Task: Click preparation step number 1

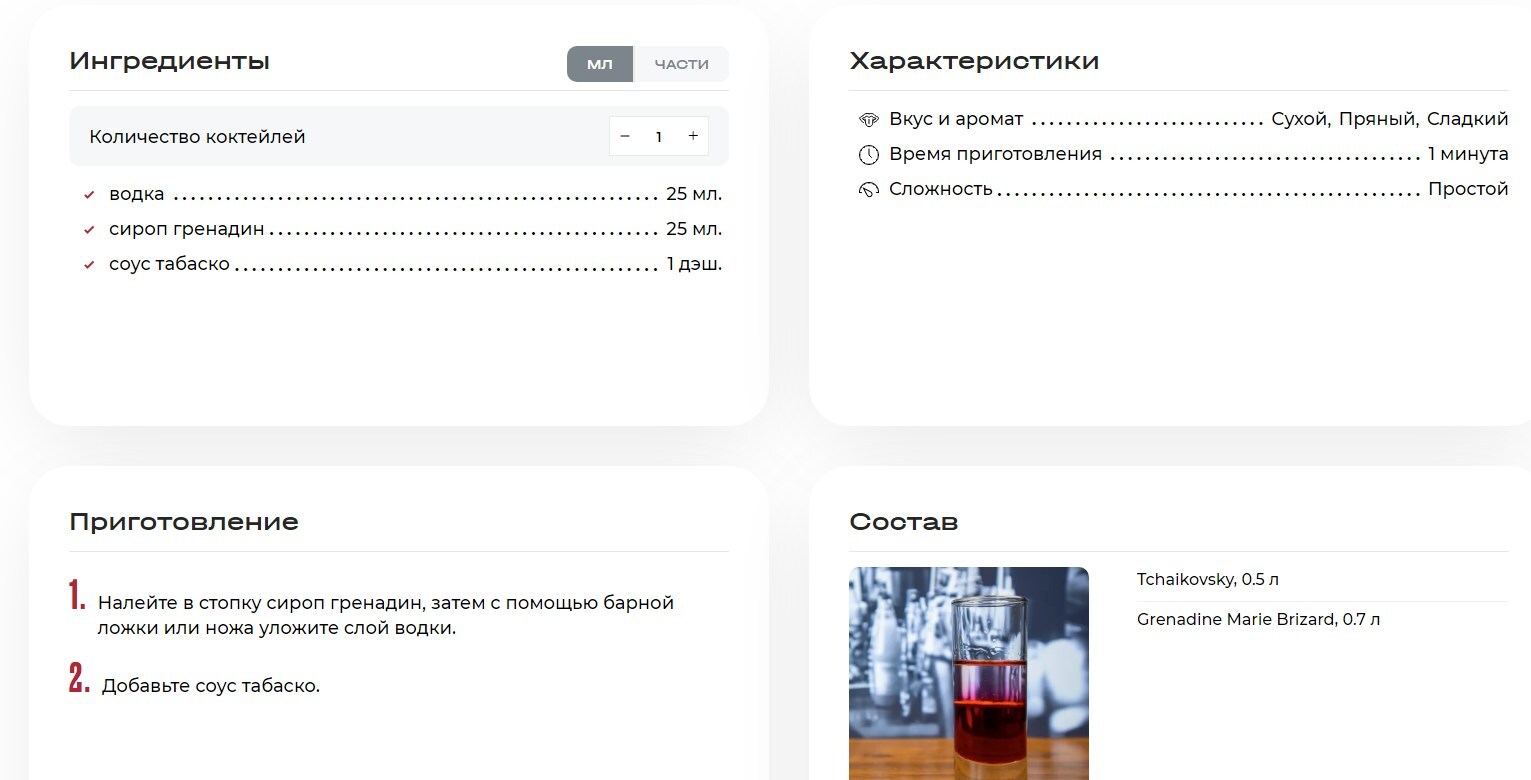Action: (78, 597)
